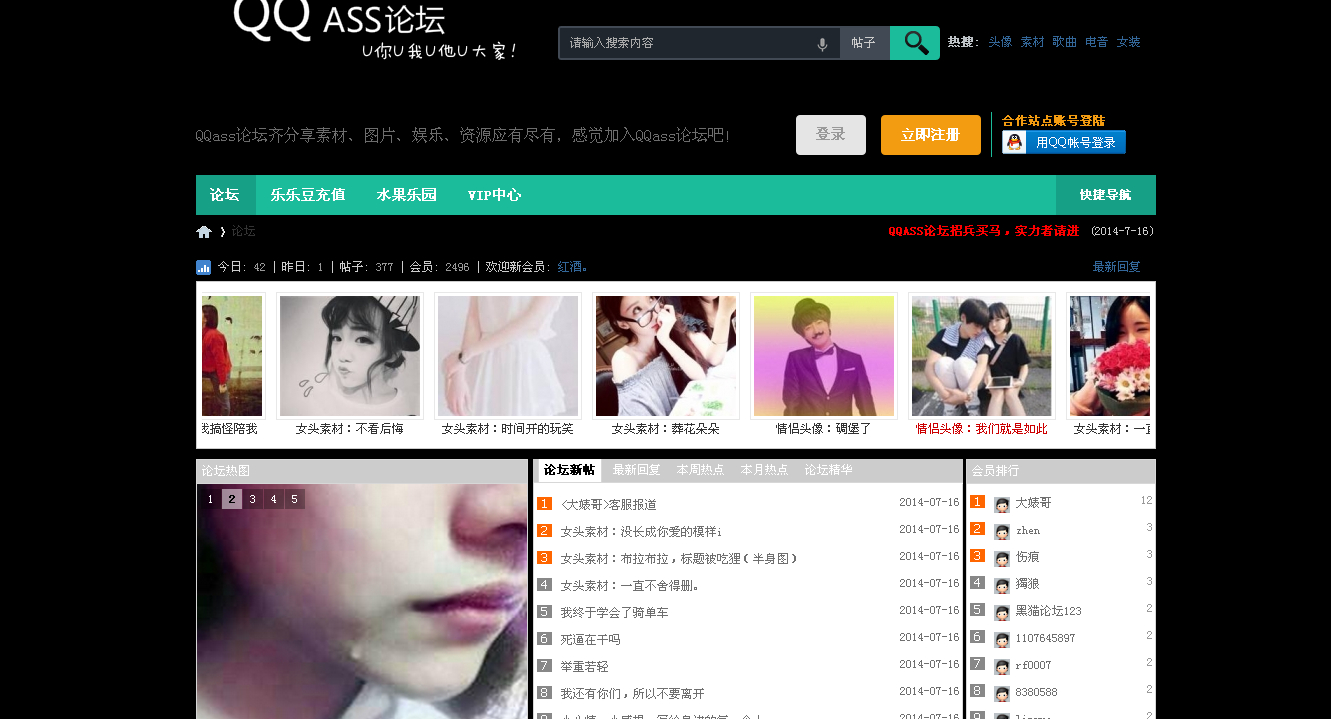Focus the search input field
The height and width of the screenshot is (719, 1331).
[690, 43]
